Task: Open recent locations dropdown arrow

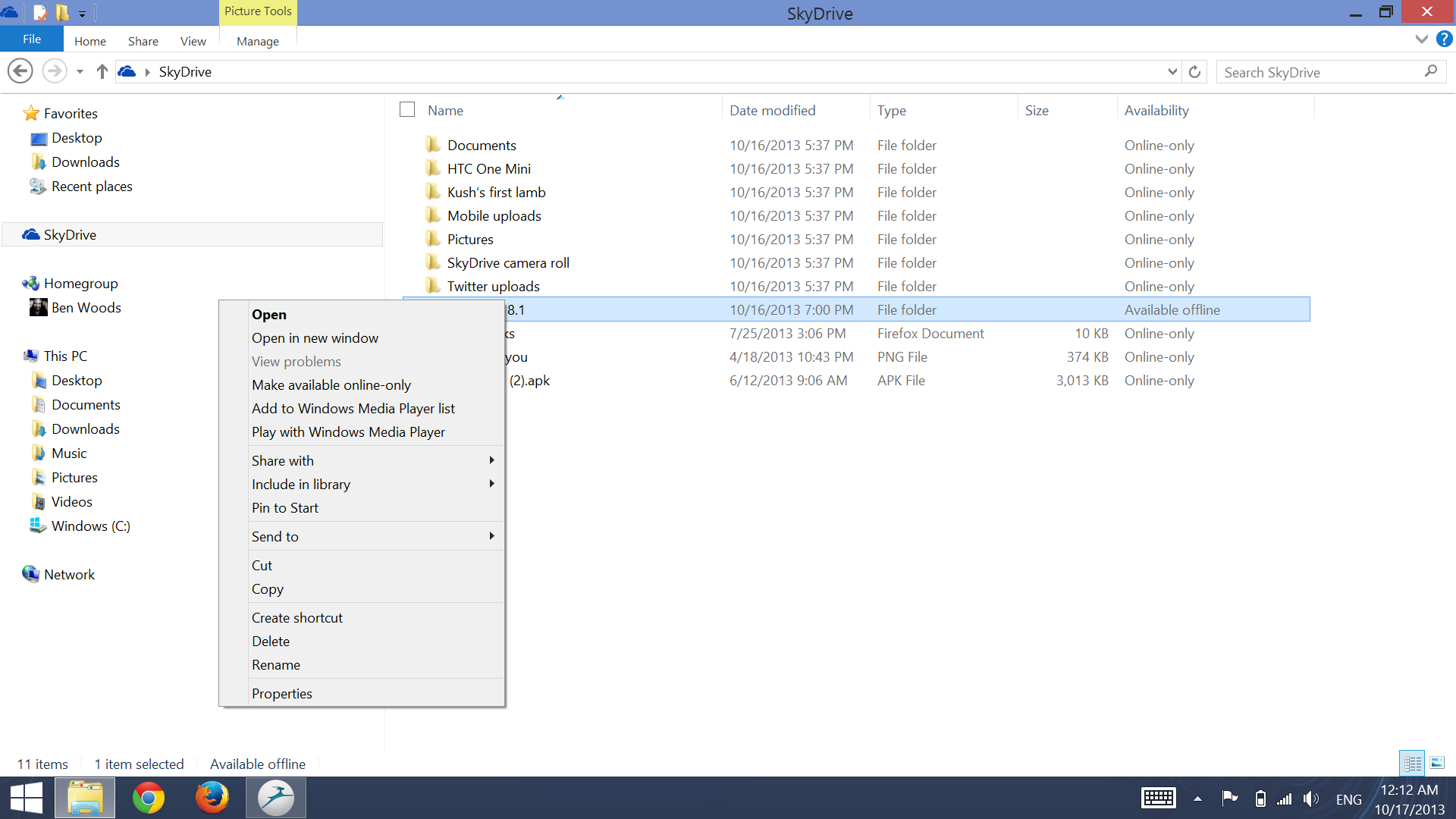Action: [x=80, y=72]
